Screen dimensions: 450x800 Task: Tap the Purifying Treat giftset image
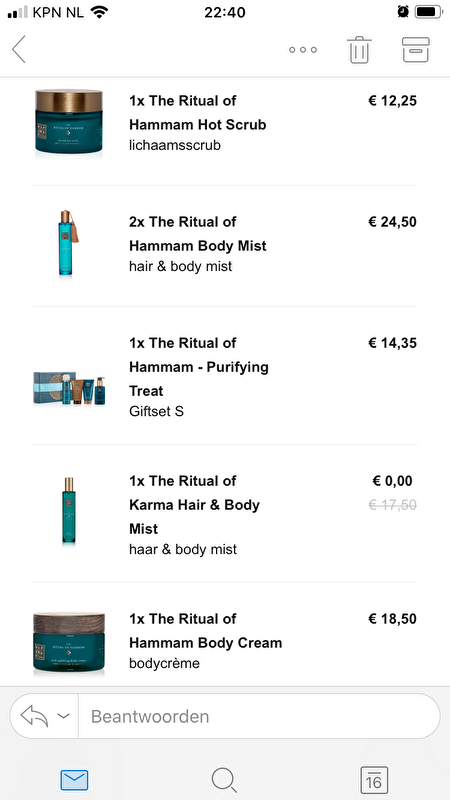[69, 388]
